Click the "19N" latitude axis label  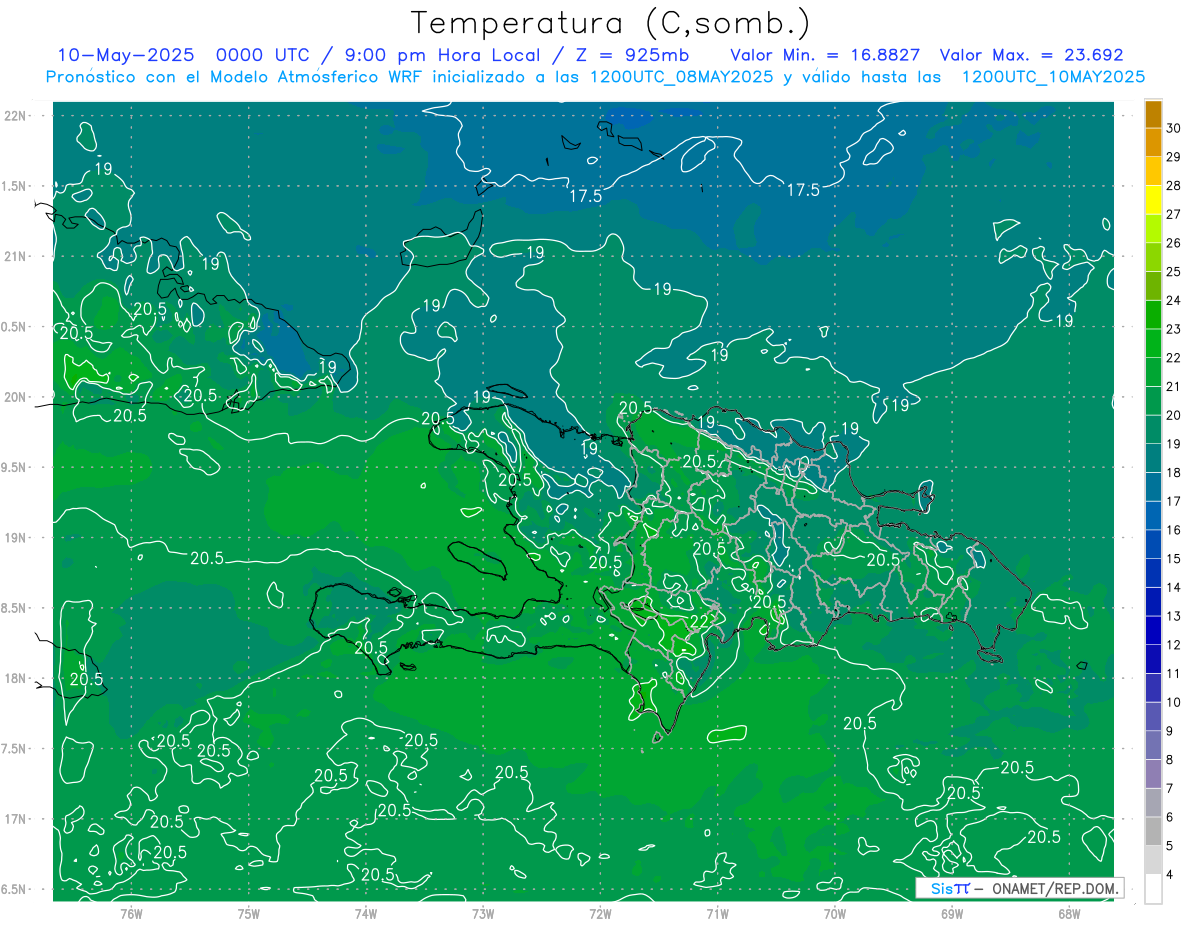(16, 538)
